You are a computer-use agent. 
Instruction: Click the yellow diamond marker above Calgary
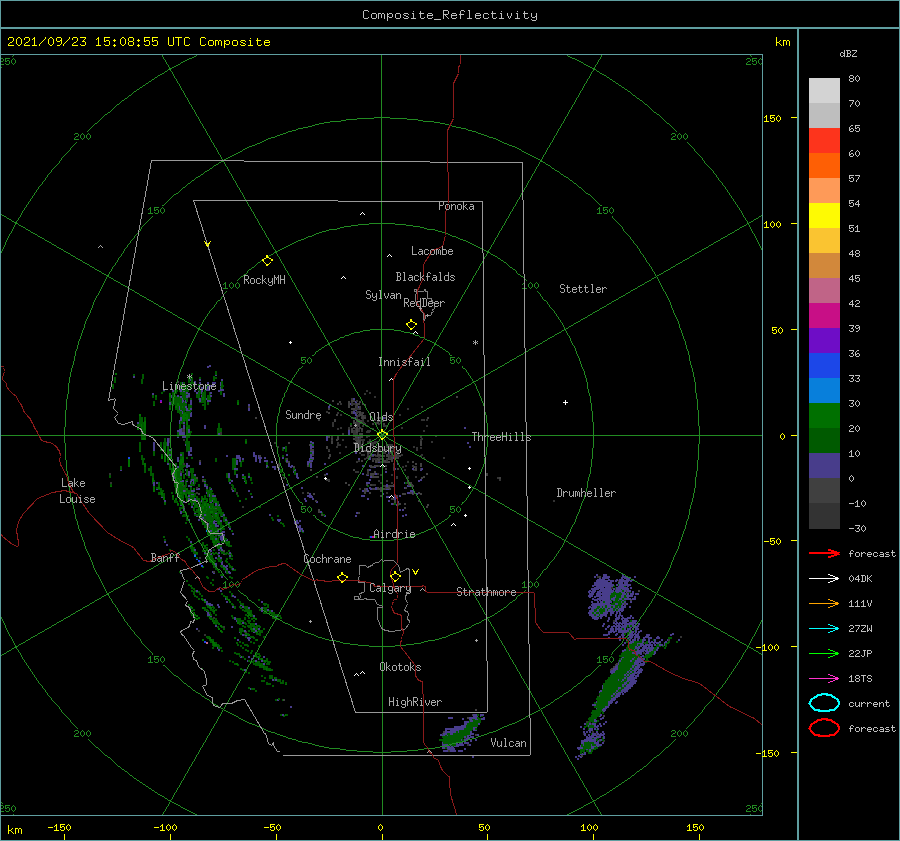click(x=395, y=576)
